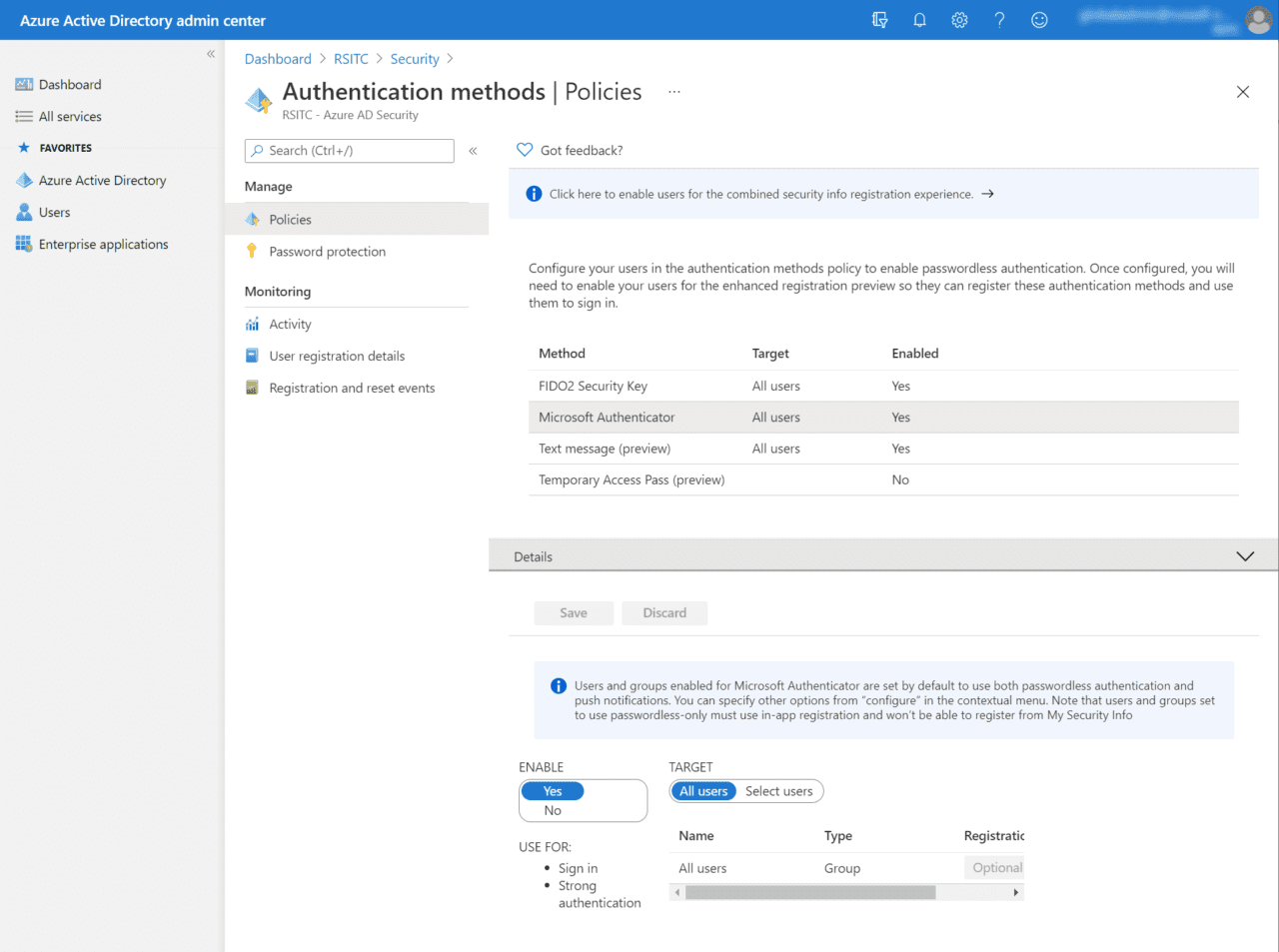Select the Microsoft Authenticator row
The height and width of the screenshot is (952, 1279).
883,418
